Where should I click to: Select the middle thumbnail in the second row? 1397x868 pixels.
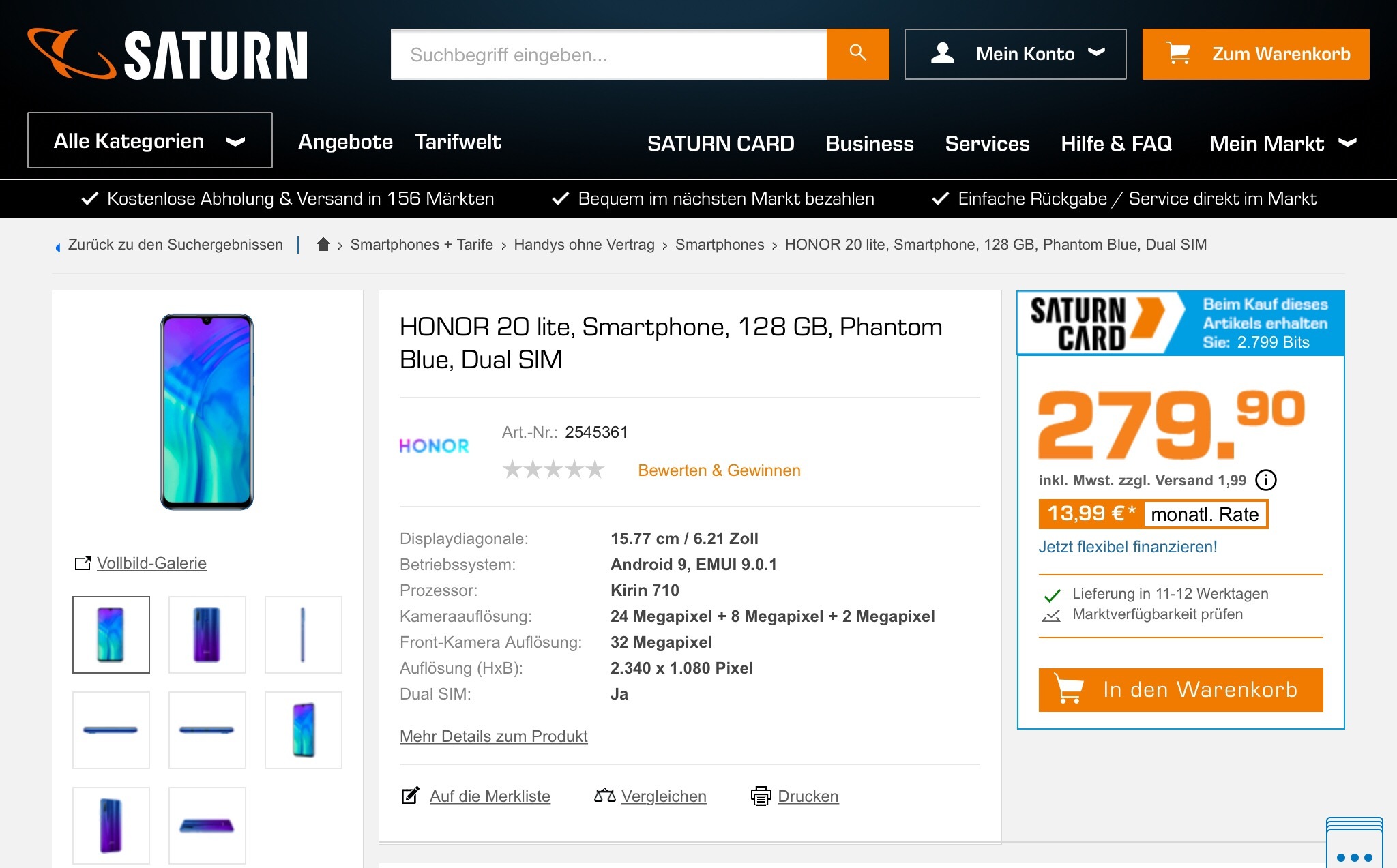[207, 730]
